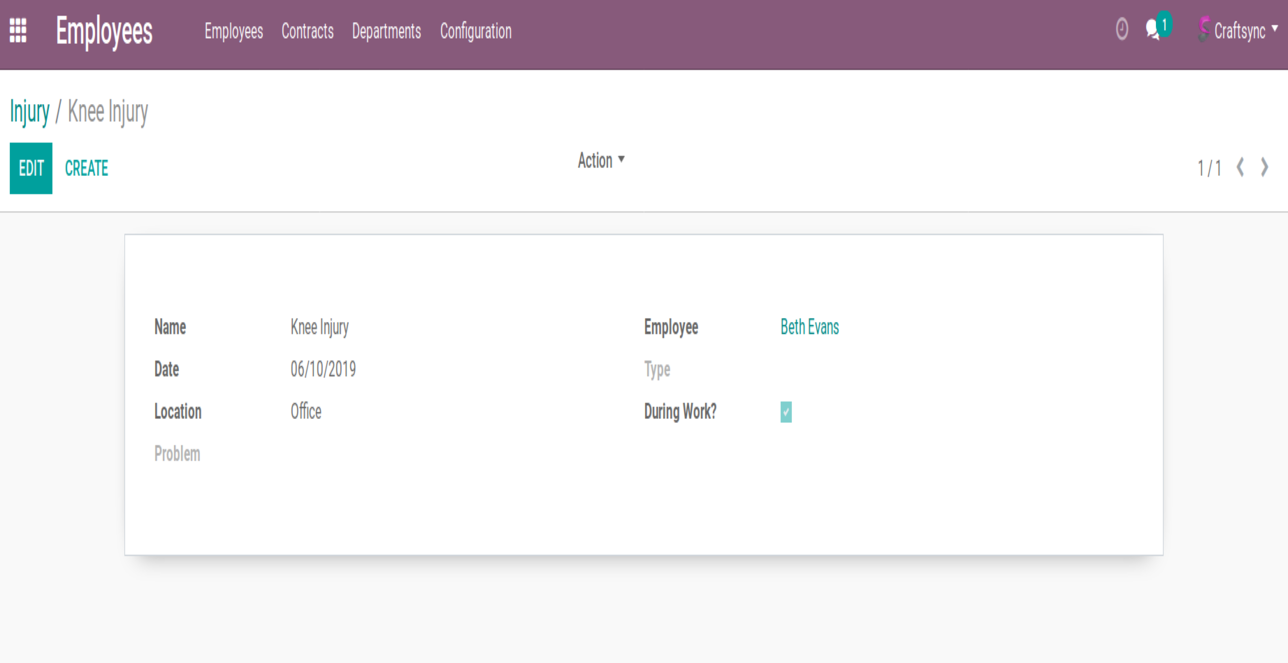The width and height of the screenshot is (1288, 663).
Task: Go to the next record arrow
Action: (x=1265, y=167)
